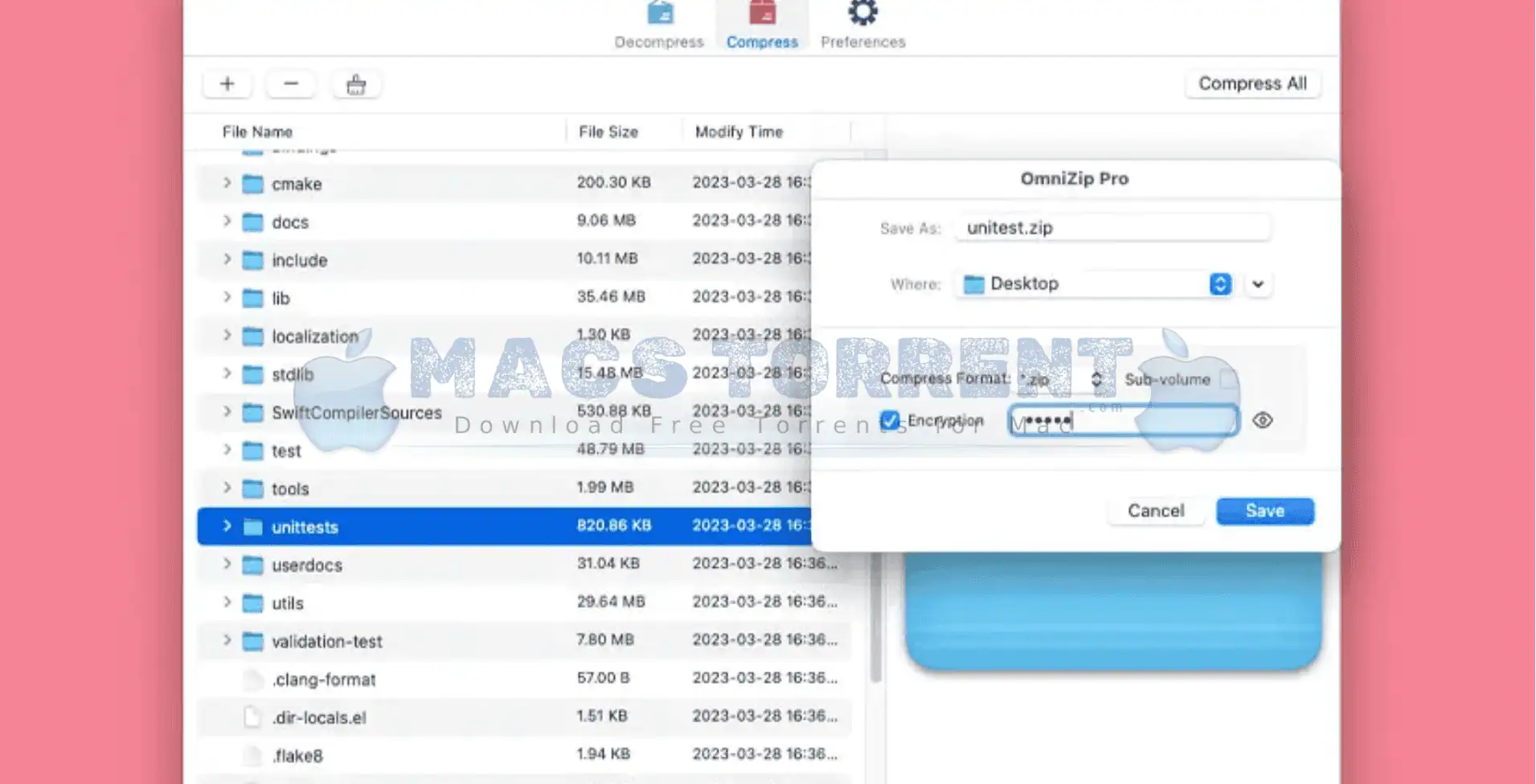Select the tools folder icon
1536x784 pixels.
coord(252,488)
